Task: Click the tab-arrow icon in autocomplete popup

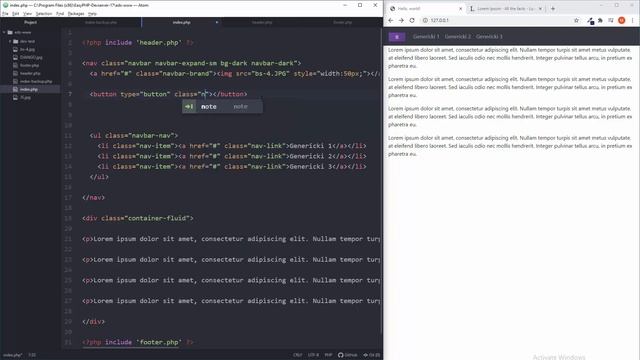Action: coord(189,107)
